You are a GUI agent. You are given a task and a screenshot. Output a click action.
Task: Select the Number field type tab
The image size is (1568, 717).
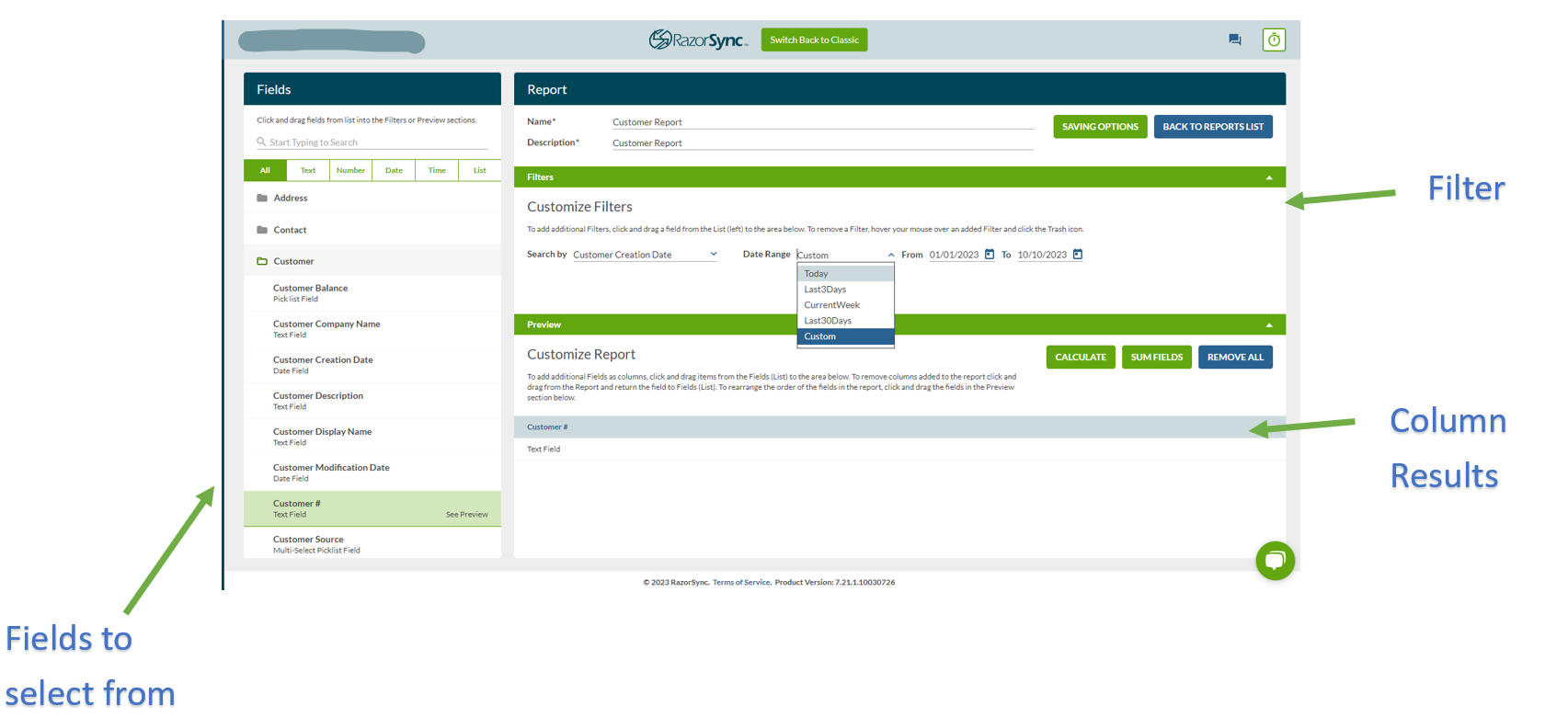[x=350, y=170]
